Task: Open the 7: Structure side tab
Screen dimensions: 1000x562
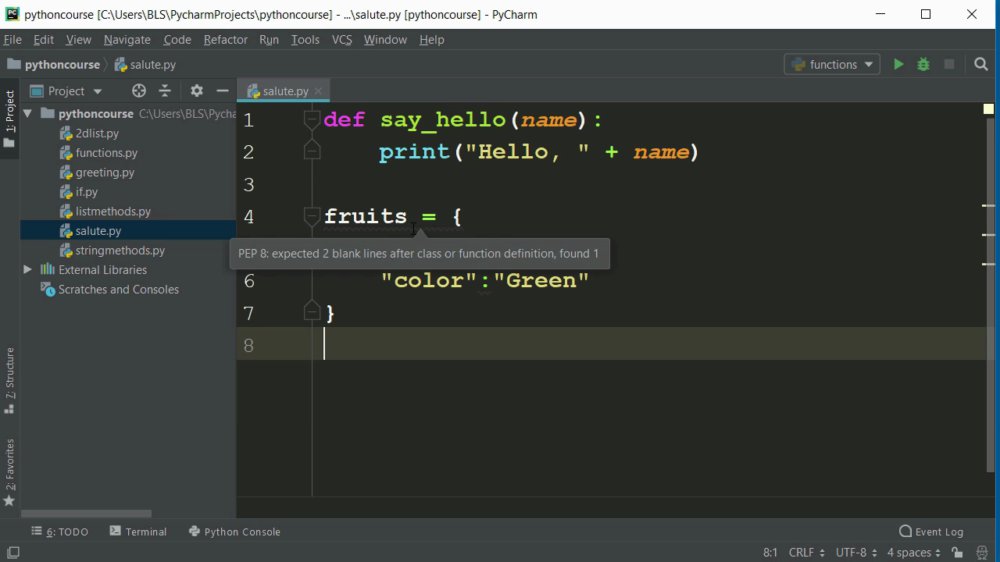Action: coord(10,381)
